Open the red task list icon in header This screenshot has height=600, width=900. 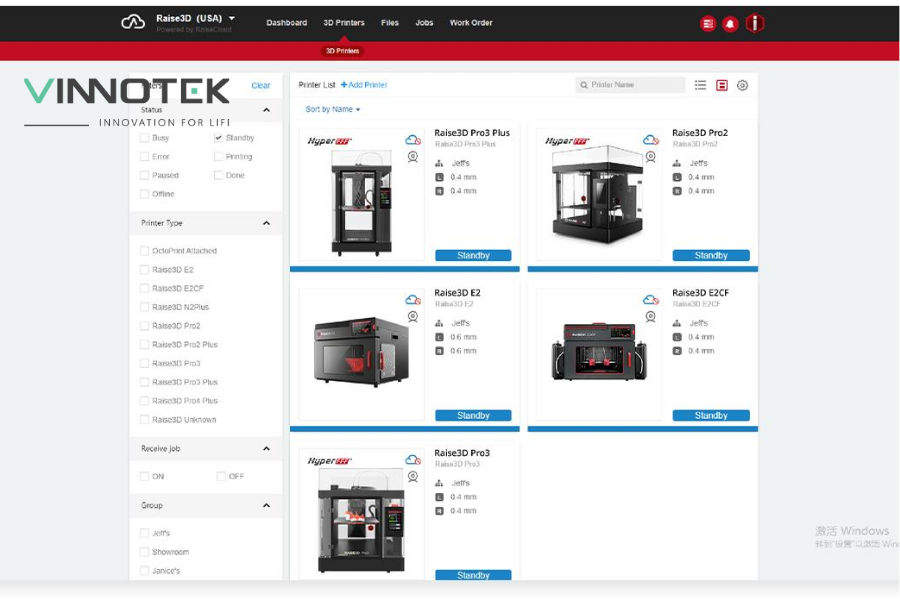[x=708, y=24]
